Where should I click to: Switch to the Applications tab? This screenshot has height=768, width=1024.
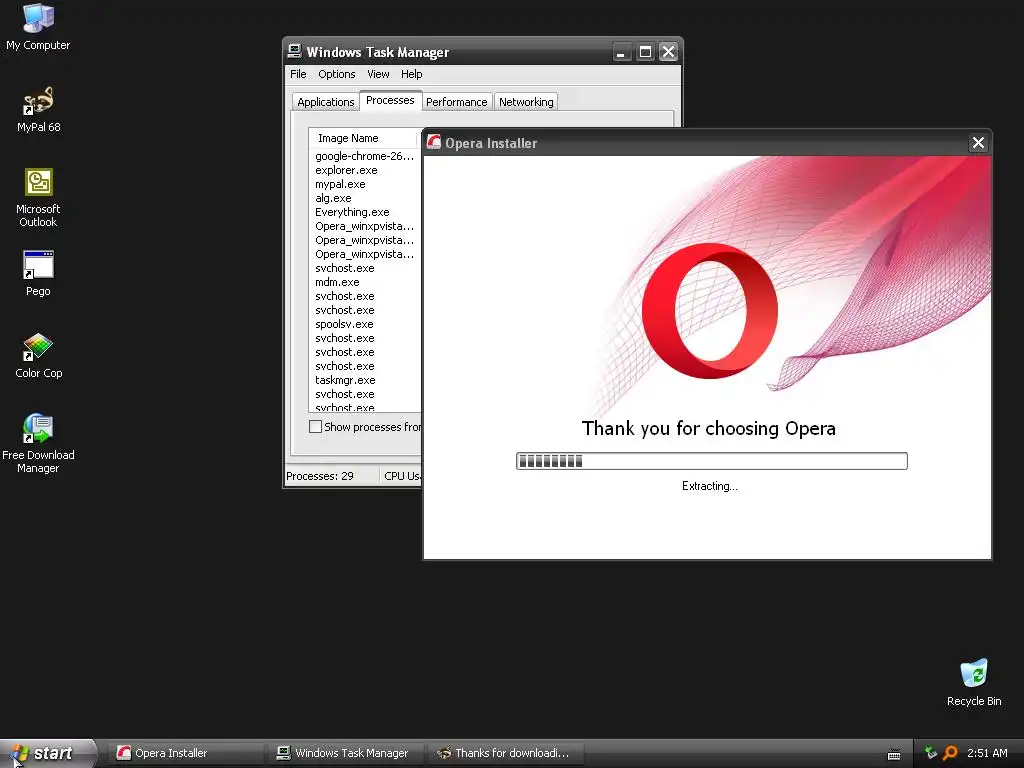pos(325,102)
